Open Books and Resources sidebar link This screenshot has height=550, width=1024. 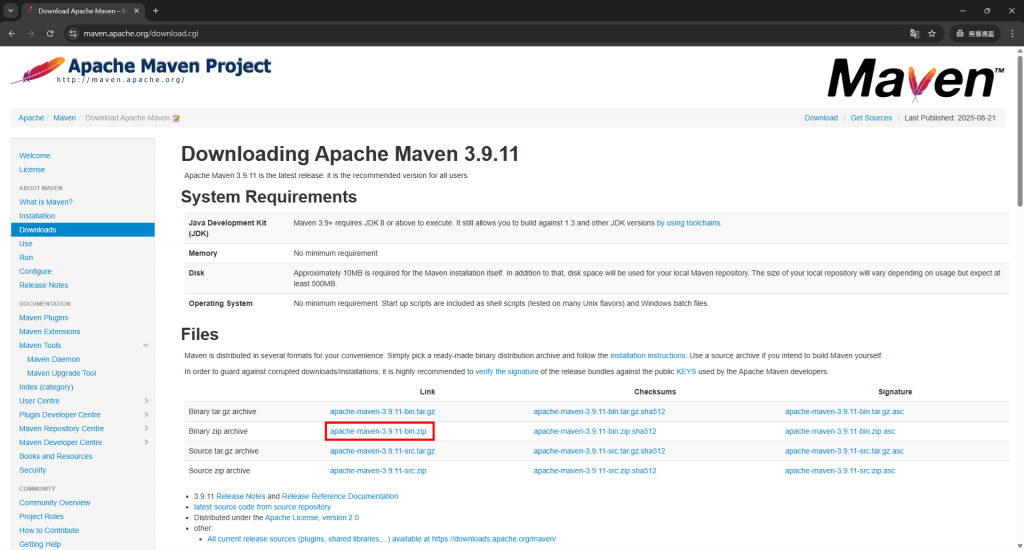56,456
